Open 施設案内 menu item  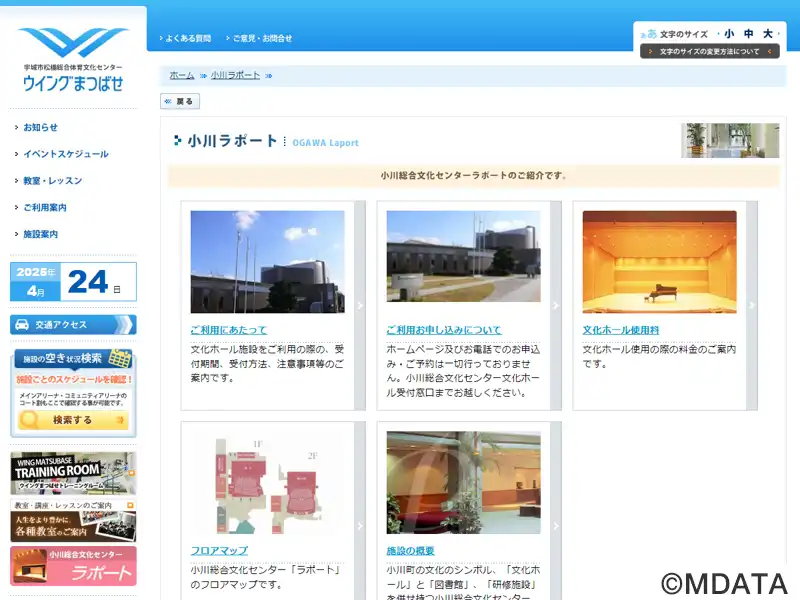click(x=40, y=234)
